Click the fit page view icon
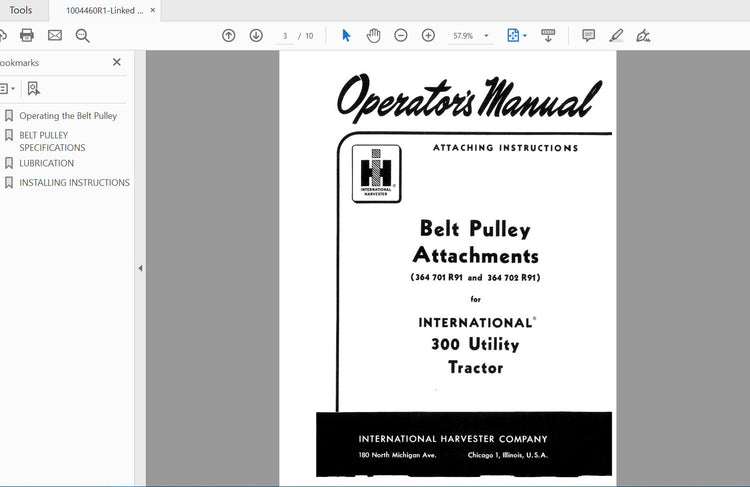This screenshot has width=750, height=487. tap(513, 35)
